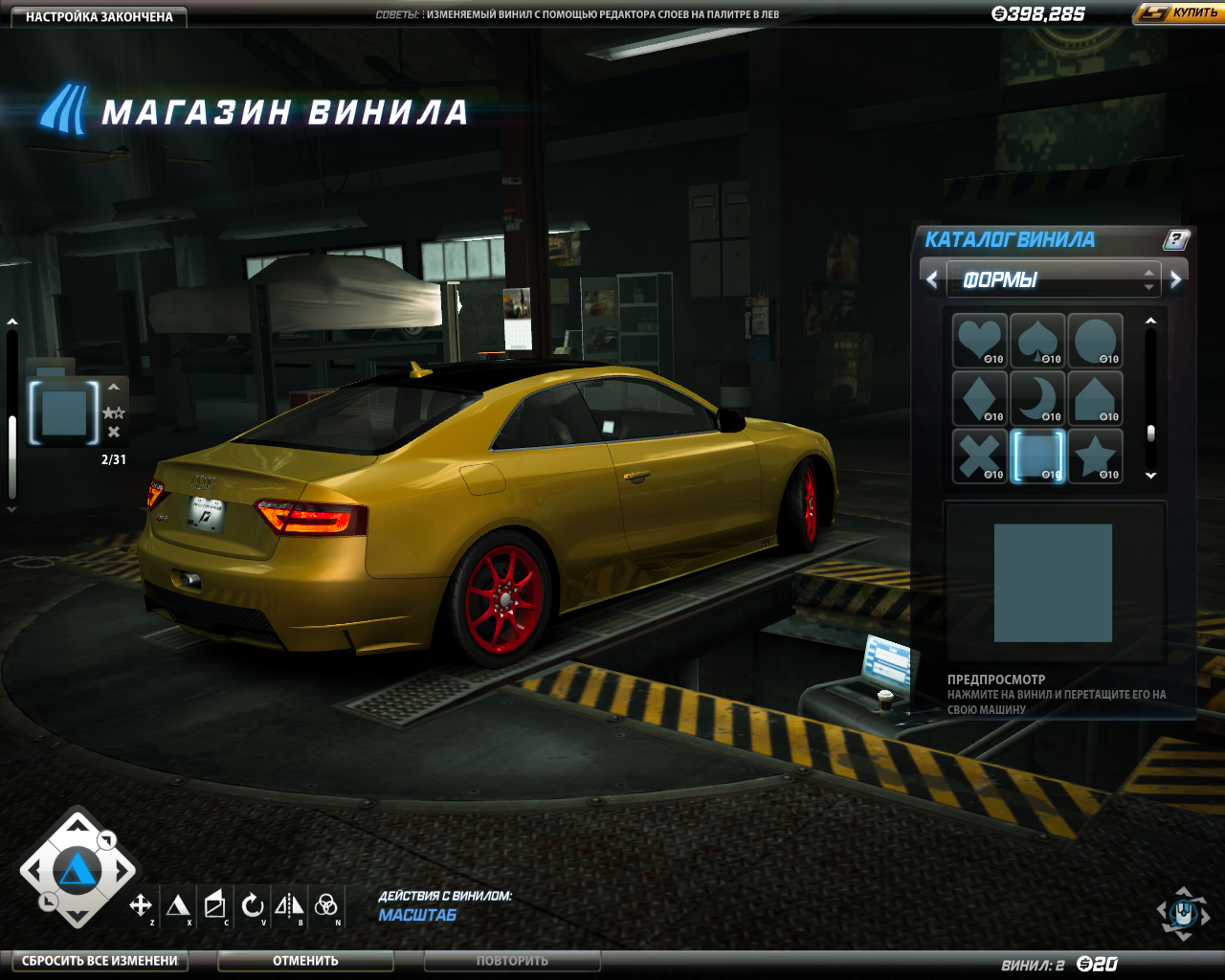The width and height of the screenshot is (1225, 980).
Task: Delete the selected vinyl layer with X
Action: click(x=114, y=433)
